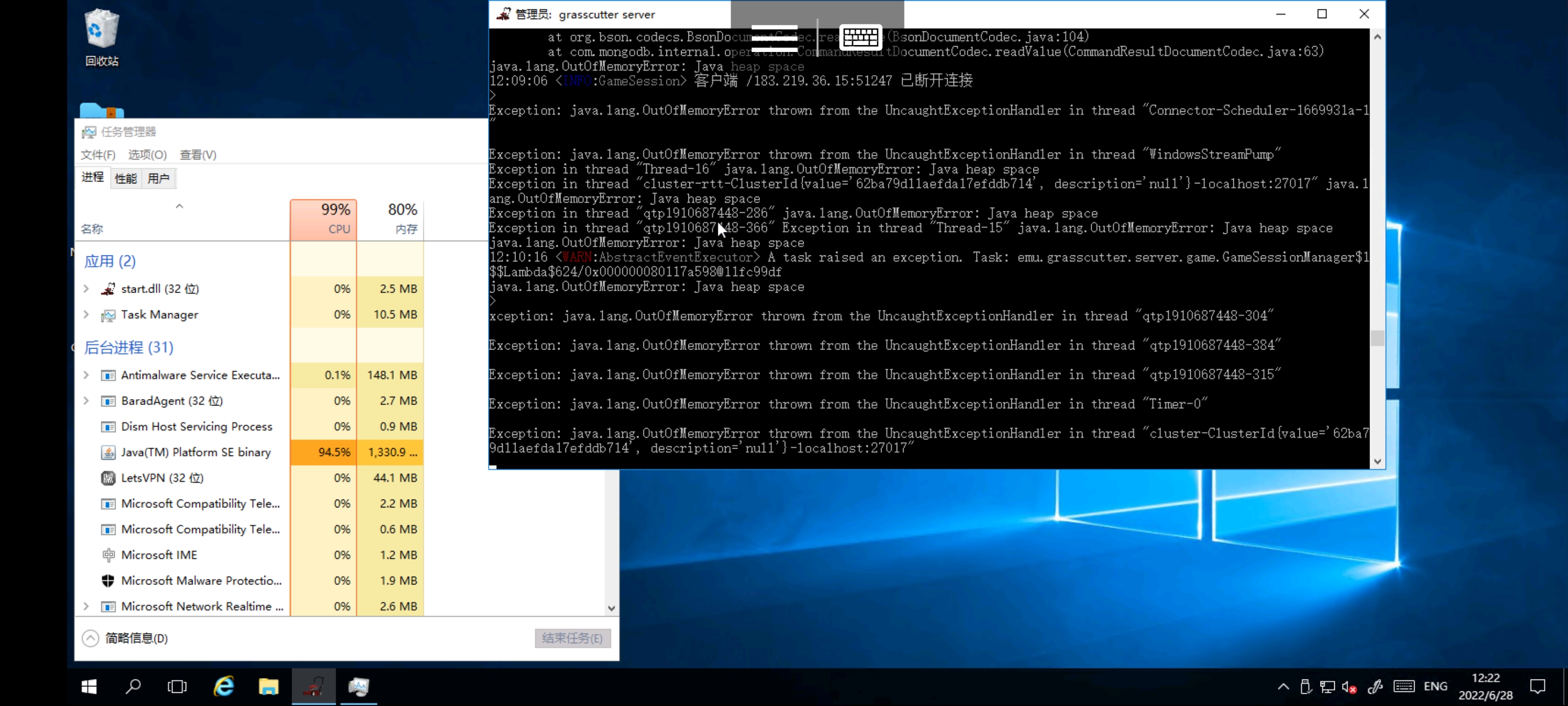Unmute the volume in the system tray
The image size is (1568, 706).
[x=1350, y=686]
